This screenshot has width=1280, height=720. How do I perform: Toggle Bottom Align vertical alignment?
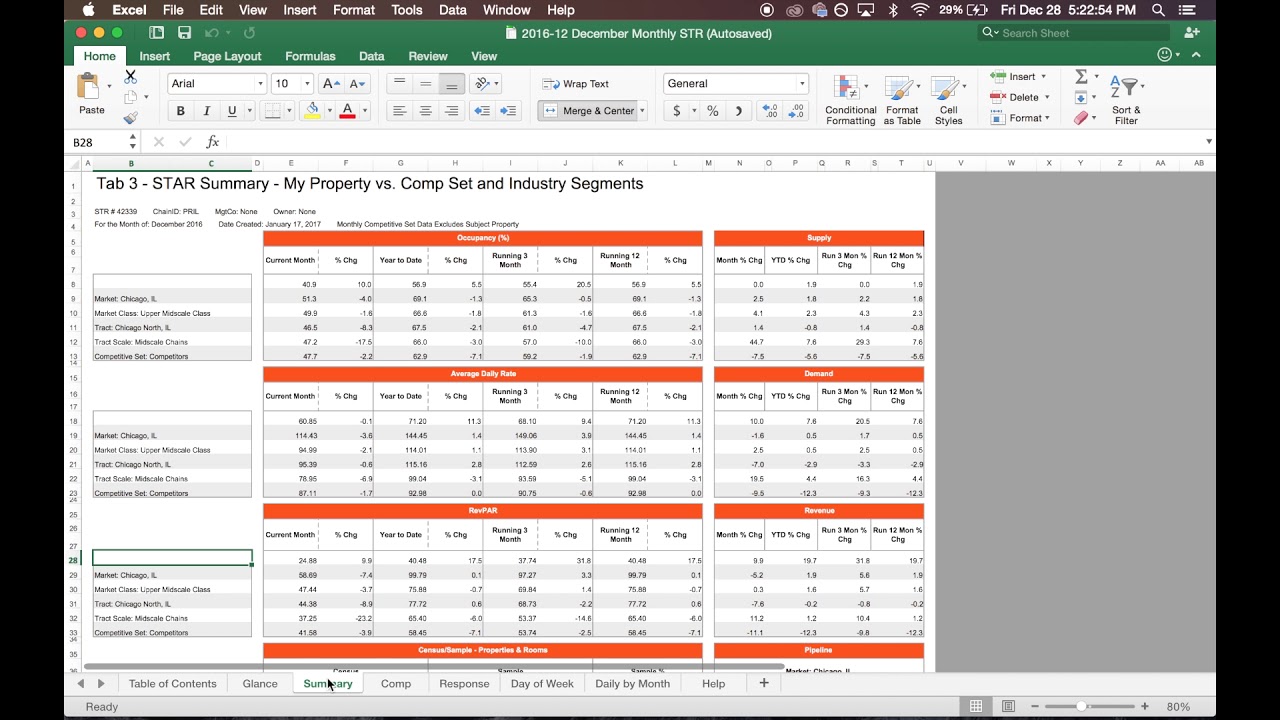click(x=452, y=84)
